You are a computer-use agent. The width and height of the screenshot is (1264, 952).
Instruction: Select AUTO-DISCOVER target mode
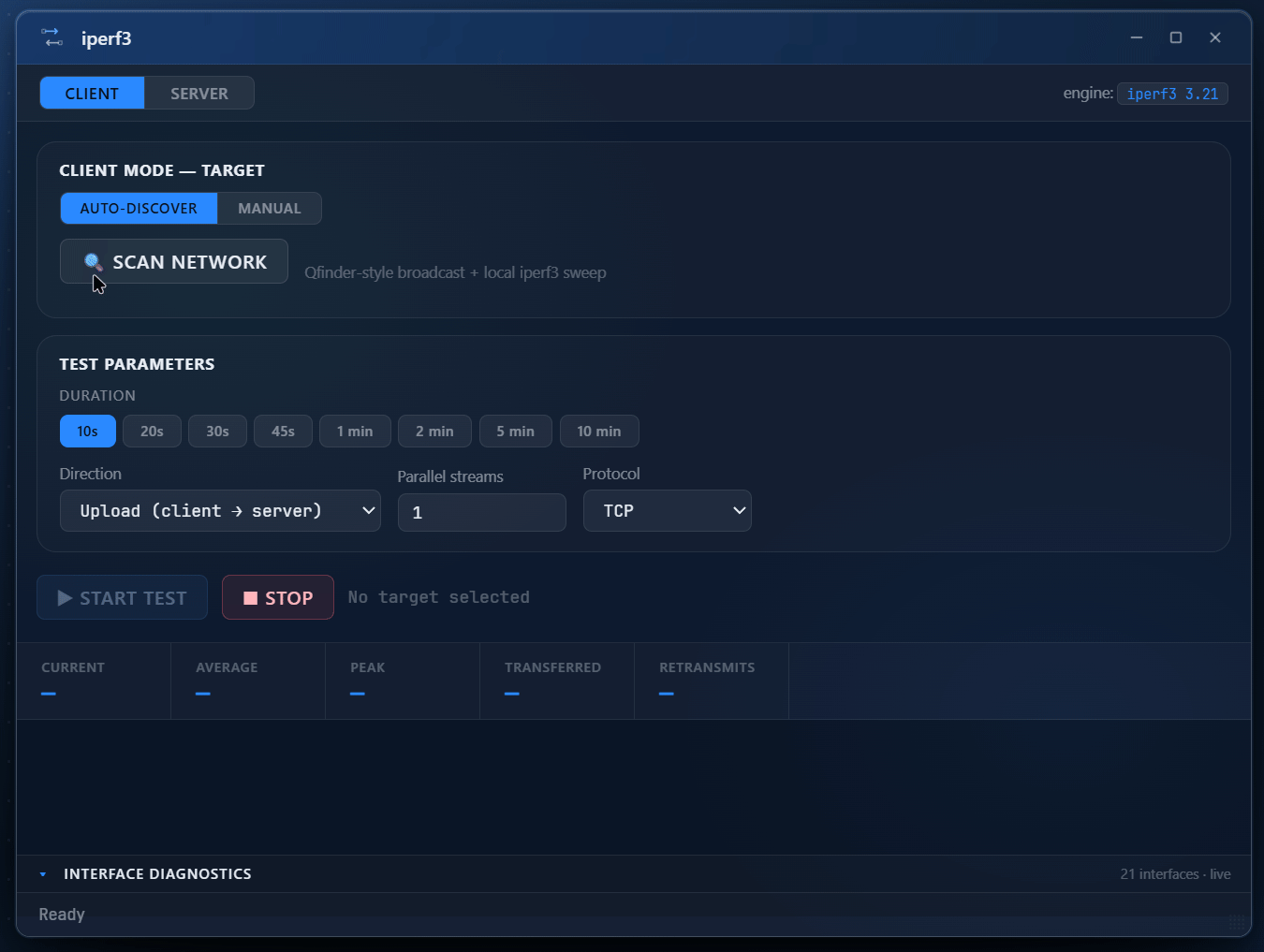tap(139, 208)
